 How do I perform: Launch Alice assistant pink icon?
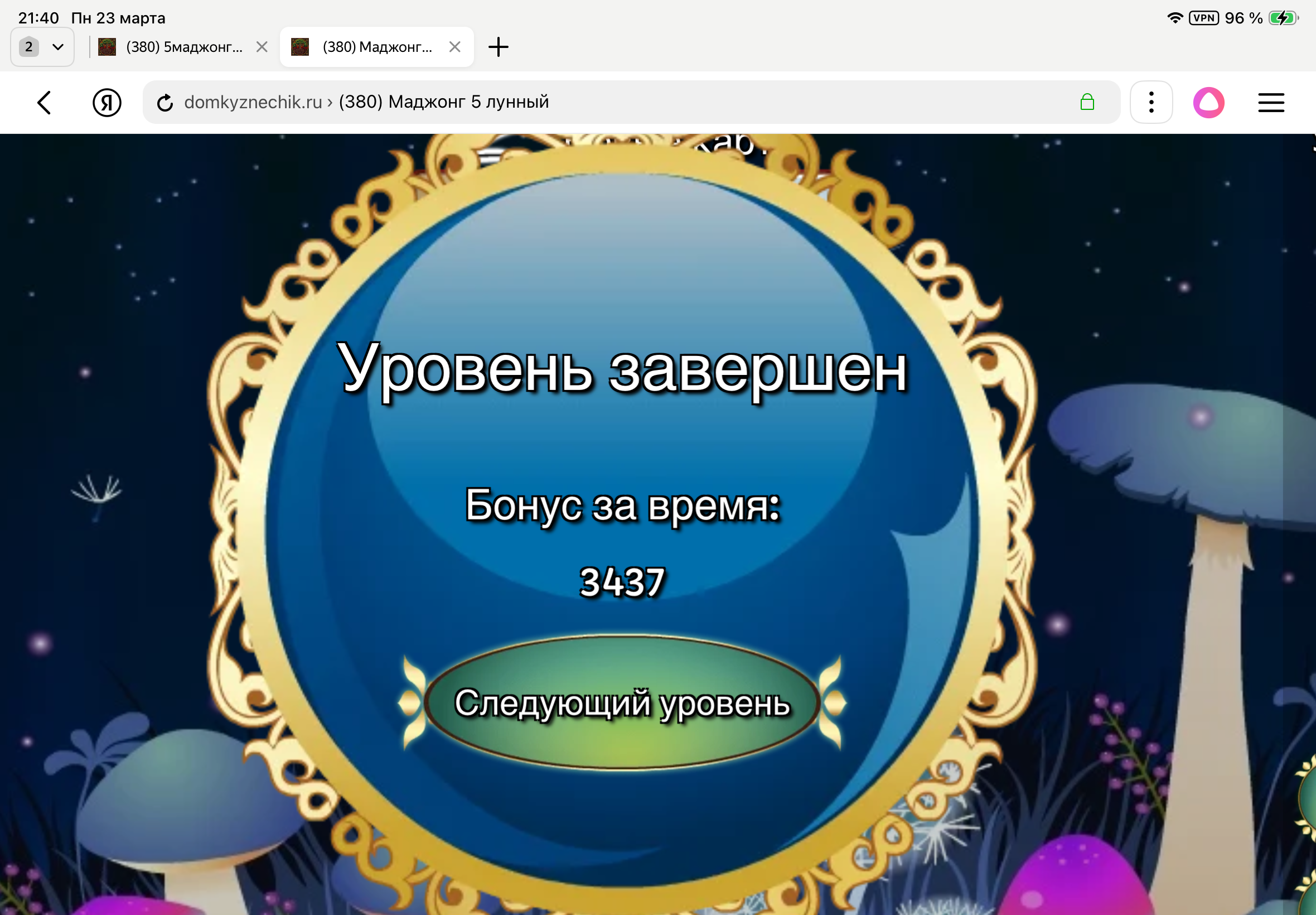pyautogui.click(x=1208, y=103)
